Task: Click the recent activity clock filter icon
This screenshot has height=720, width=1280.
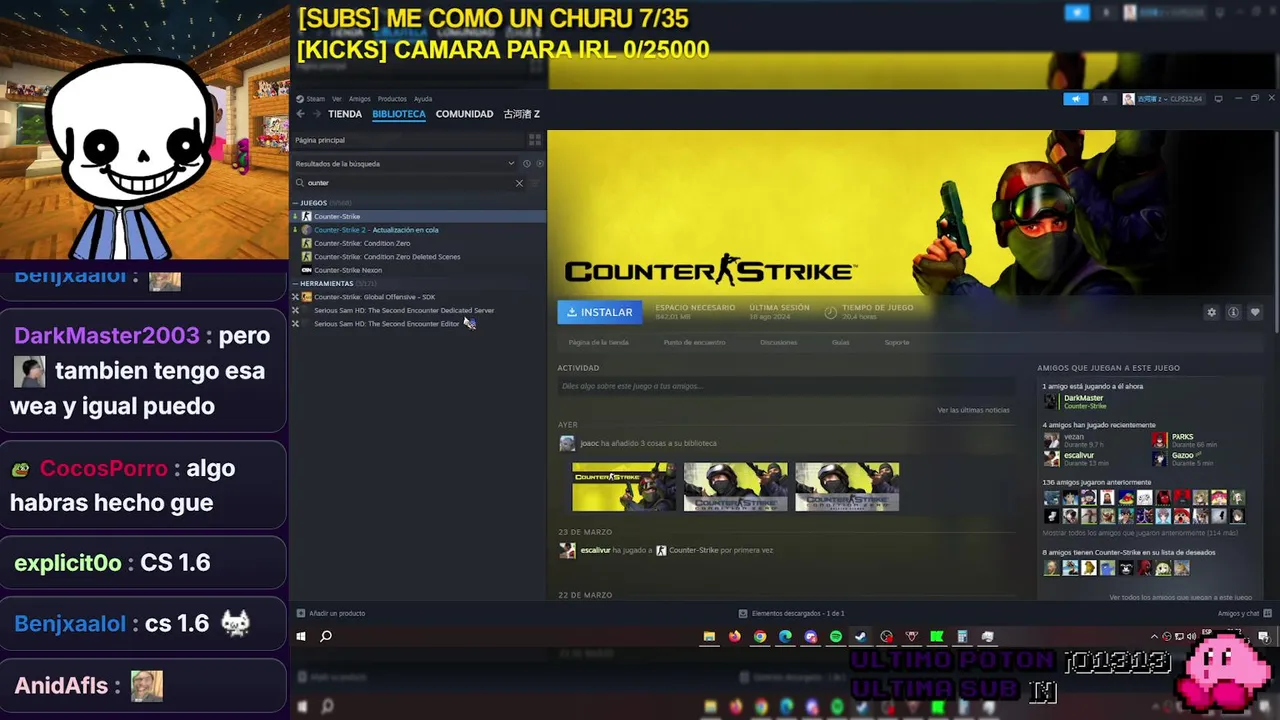Action: (526, 163)
